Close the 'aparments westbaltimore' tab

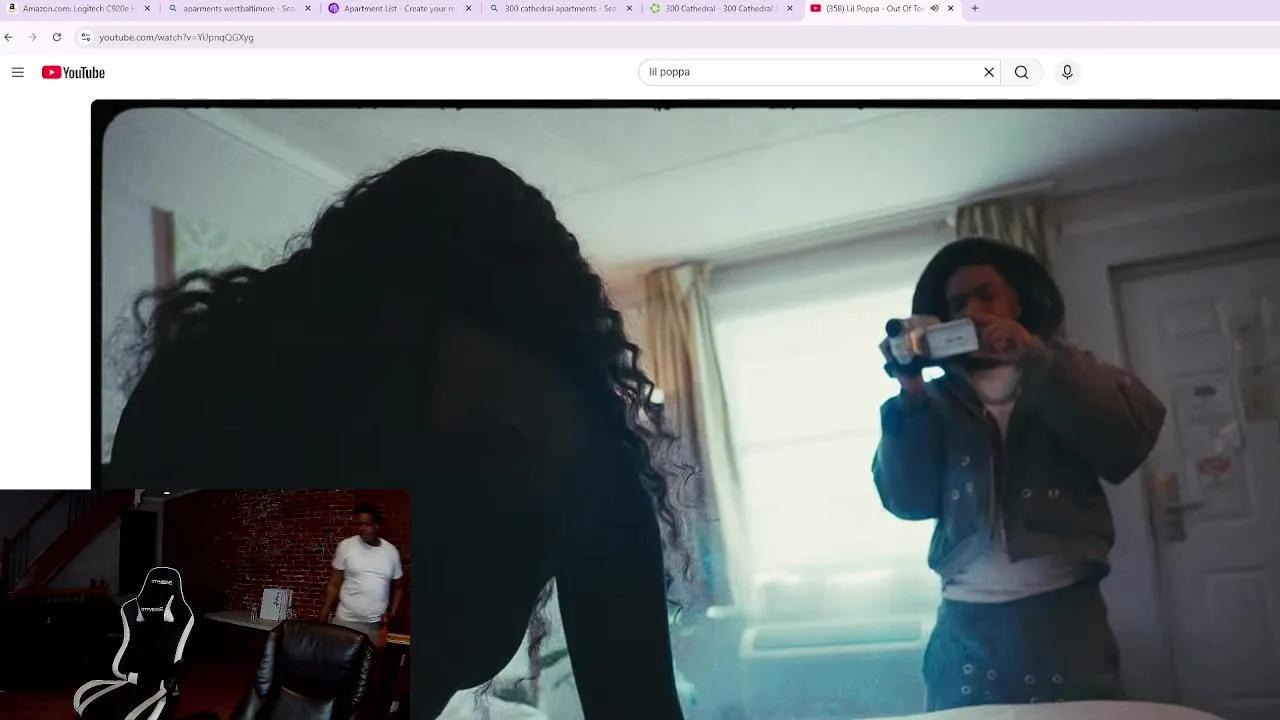[308, 8]
